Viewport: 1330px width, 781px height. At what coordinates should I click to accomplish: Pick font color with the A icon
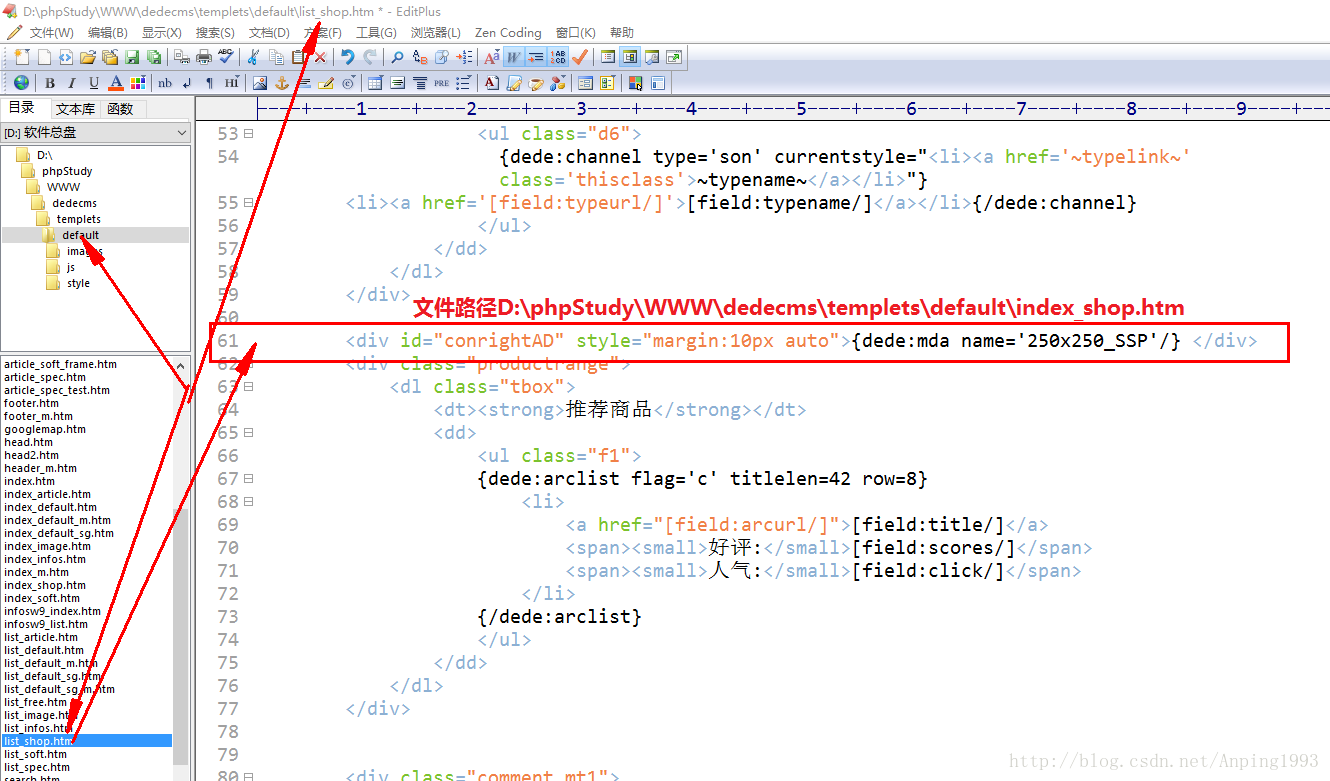click(x=116, y=83)
